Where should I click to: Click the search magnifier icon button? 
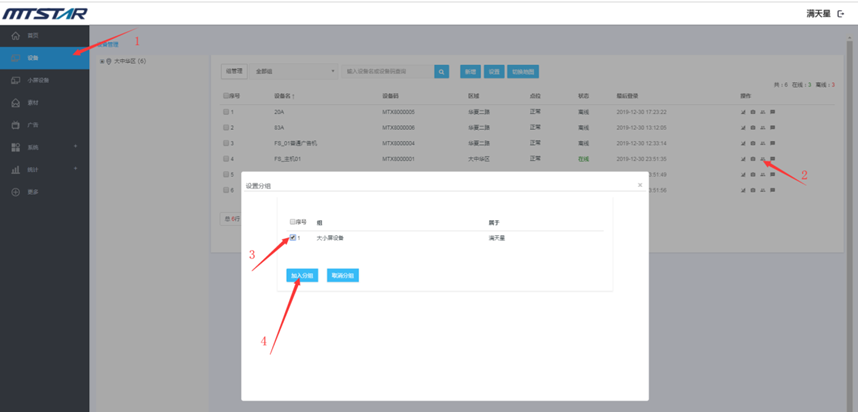[x=441, y=72]
